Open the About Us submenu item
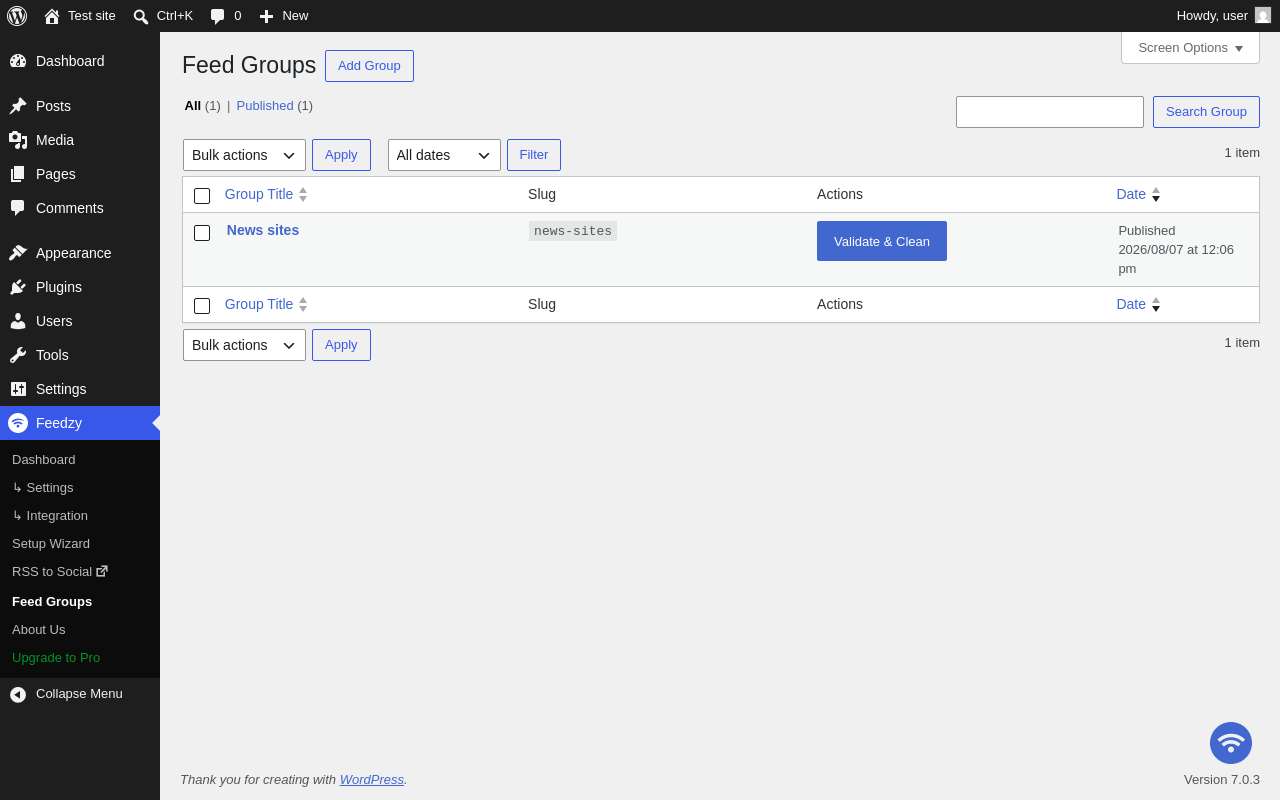Screen dimensions: 1280x800 [x=39, y=629]
